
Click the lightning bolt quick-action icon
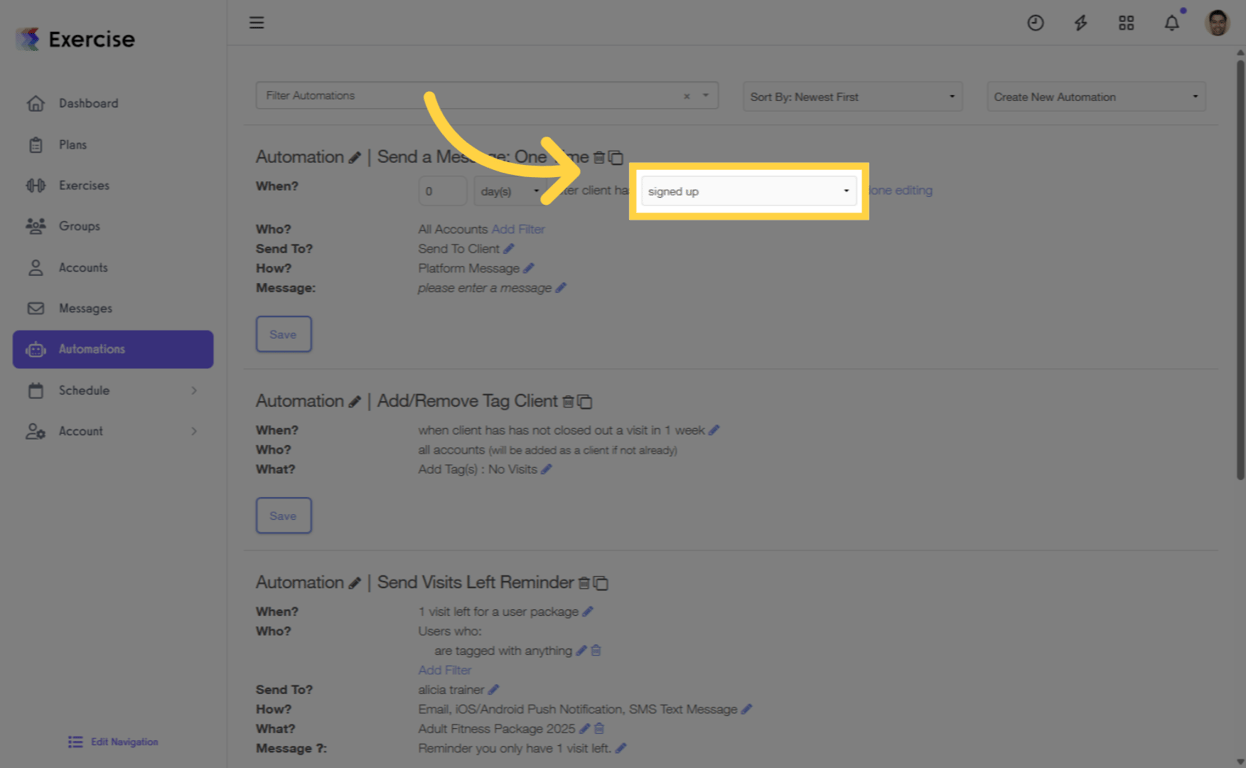(x=1081, y=22)
